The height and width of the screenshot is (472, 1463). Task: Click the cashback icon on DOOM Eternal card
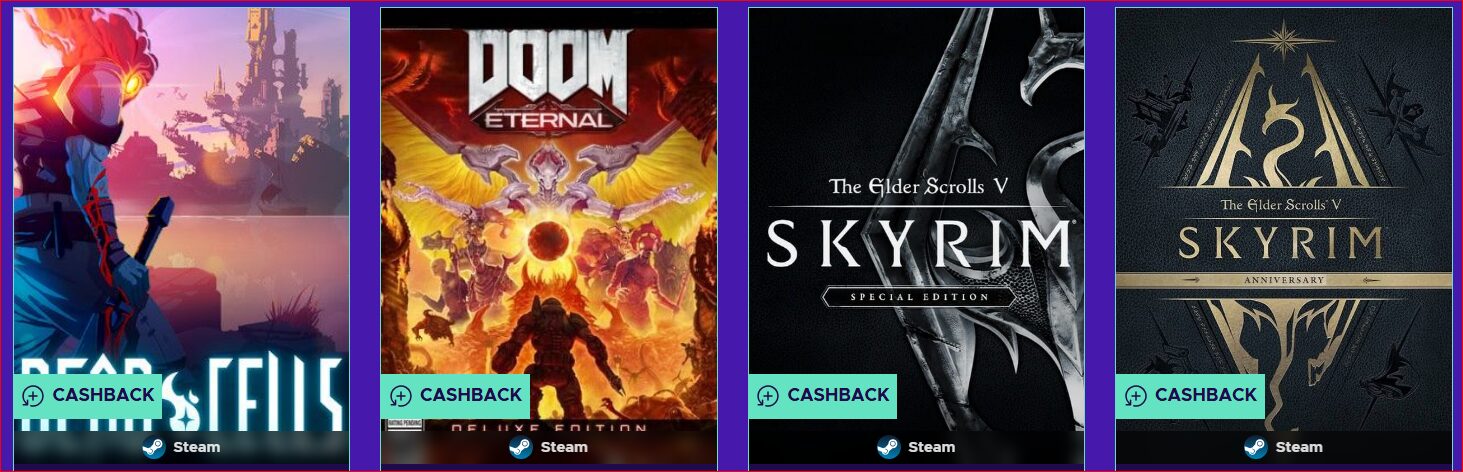click(400, 396)
